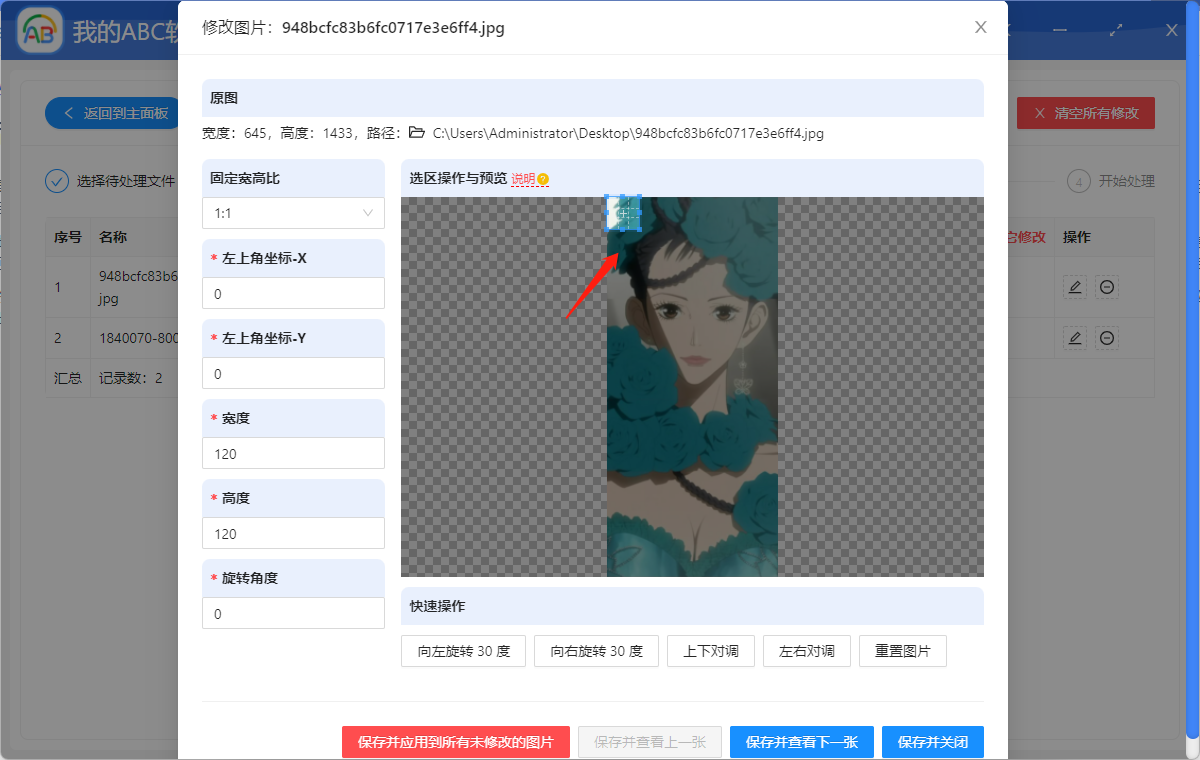Screen dimensions: 1200x760
Task: Click the 说明 help link
Action: [525, 180]
